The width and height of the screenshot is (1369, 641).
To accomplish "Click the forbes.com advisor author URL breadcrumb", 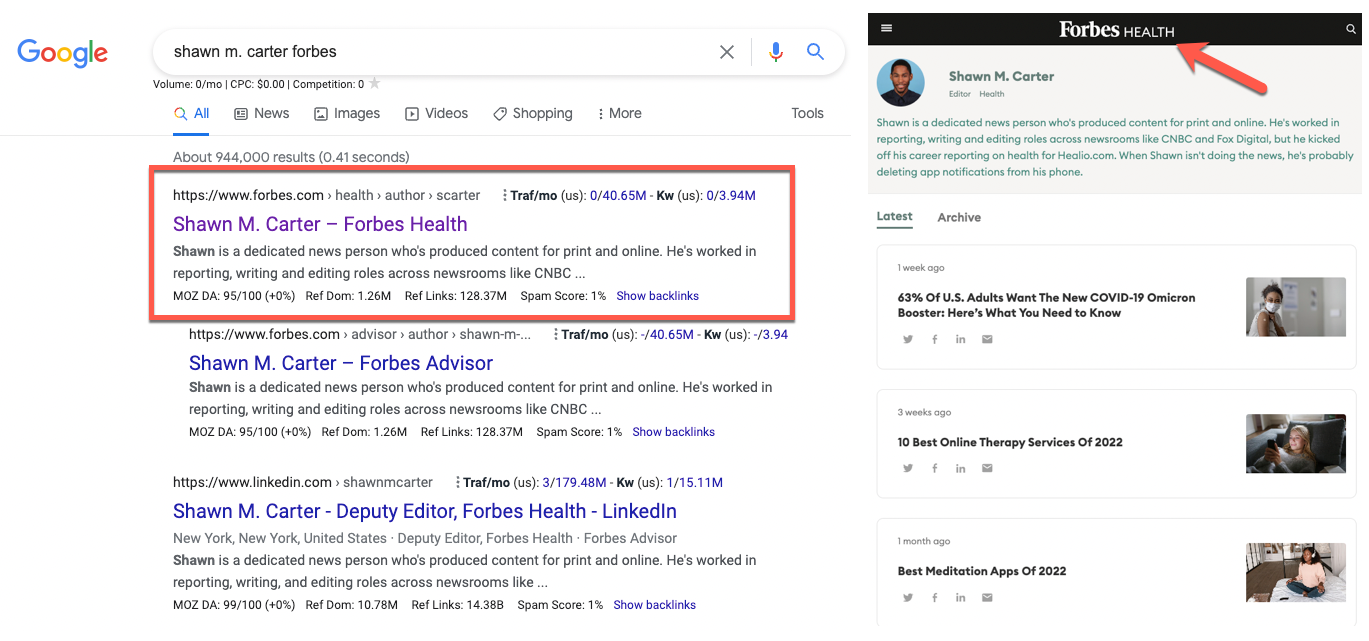I will 360,335.
